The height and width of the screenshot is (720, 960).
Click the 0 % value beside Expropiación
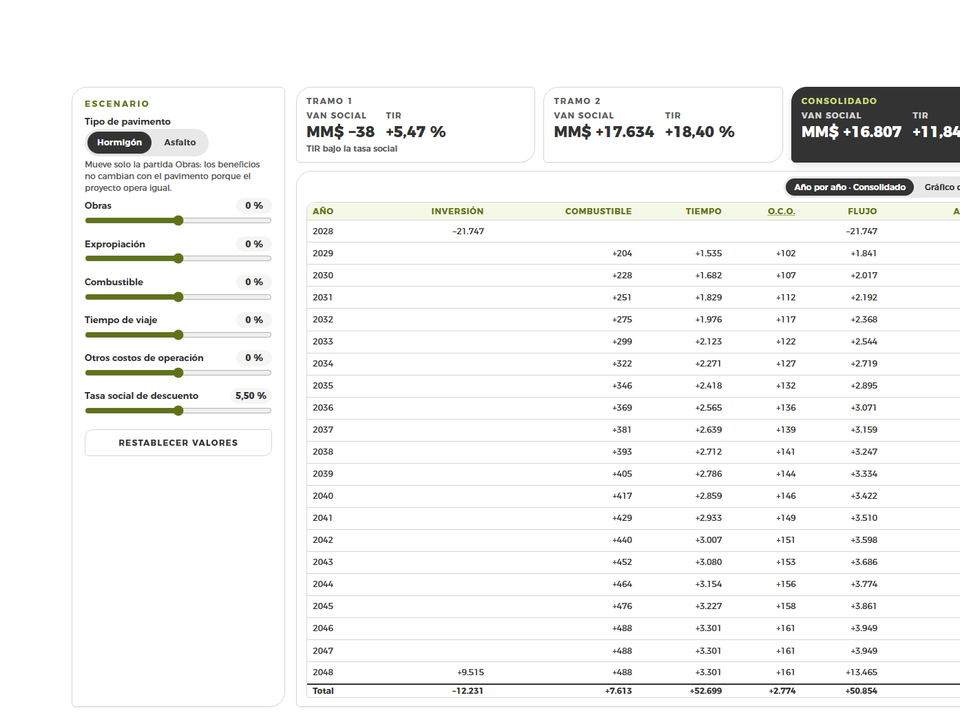pyautogui.click(x=254, y=244)
